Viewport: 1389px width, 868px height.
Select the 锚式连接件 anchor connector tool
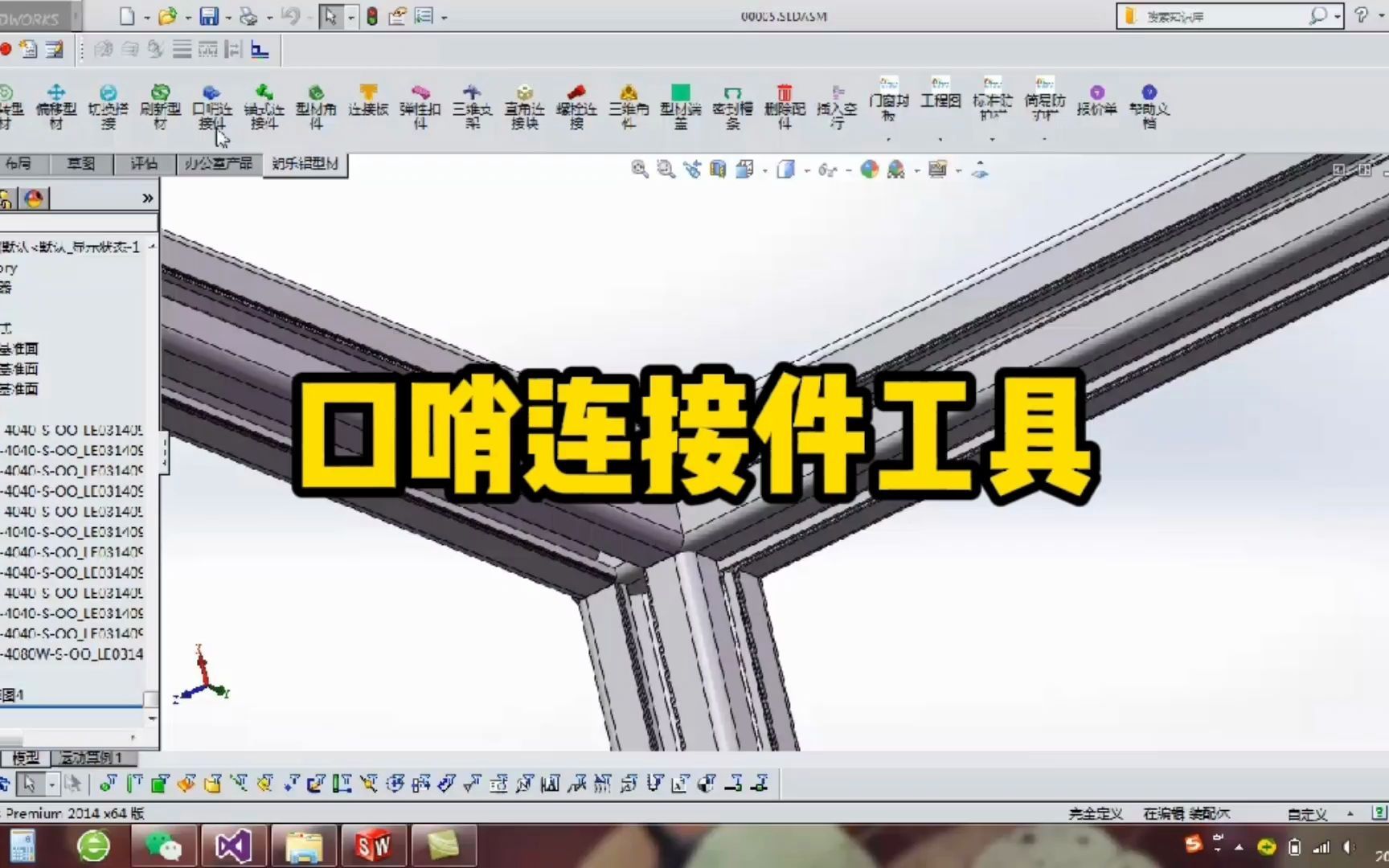264,108
